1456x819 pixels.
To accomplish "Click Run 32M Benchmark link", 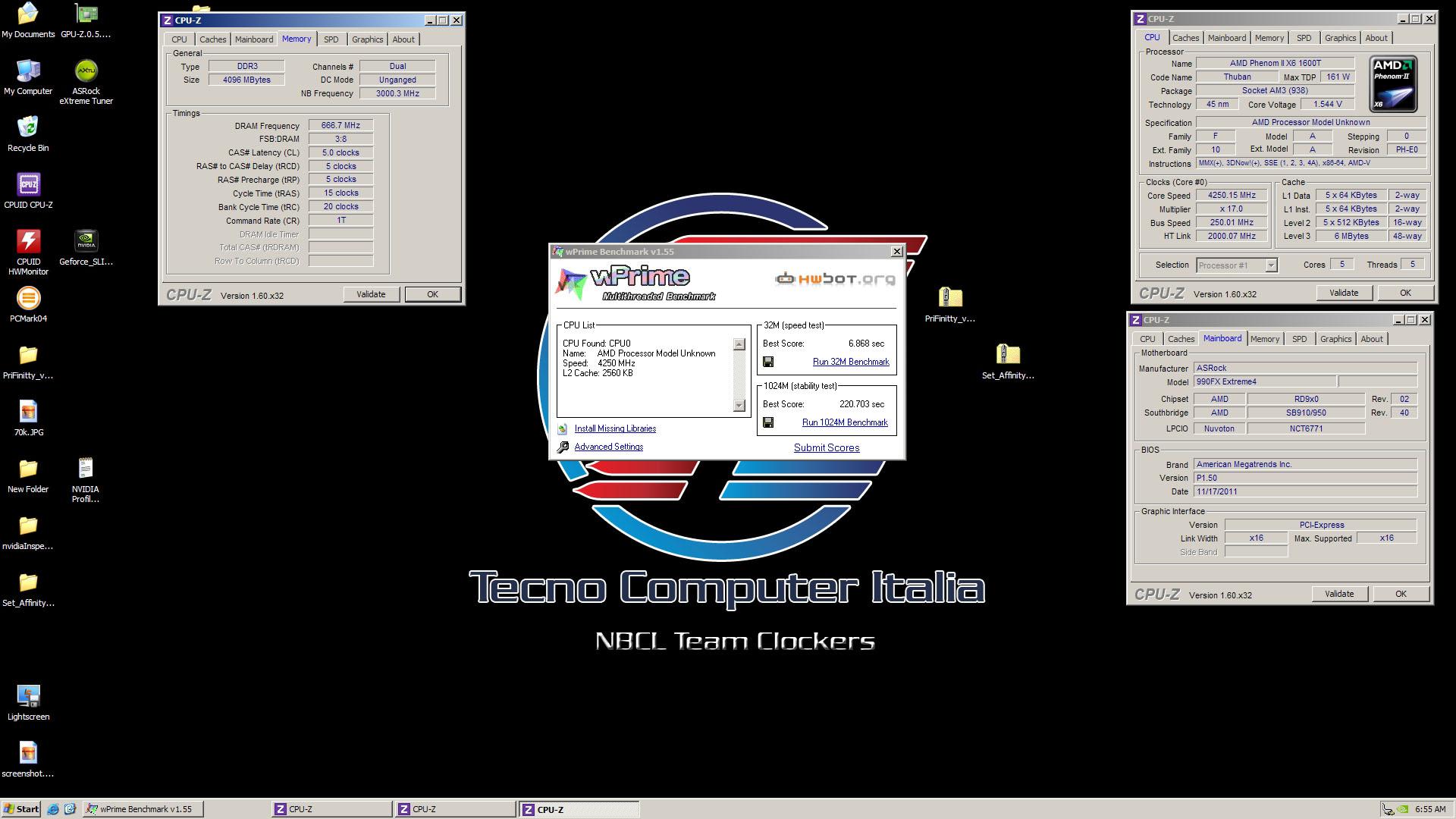I will (851, 362).
